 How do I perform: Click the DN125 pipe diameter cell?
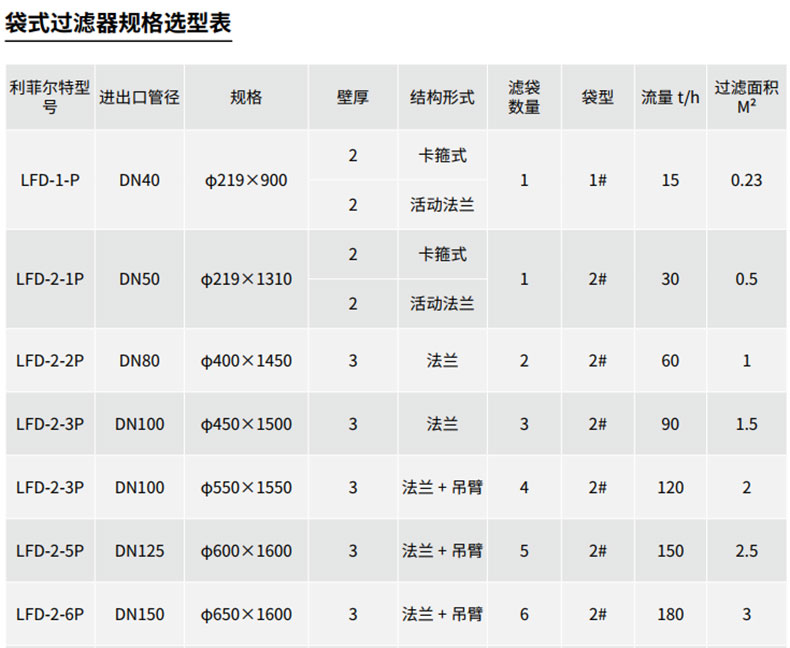[x=139, y=551]
